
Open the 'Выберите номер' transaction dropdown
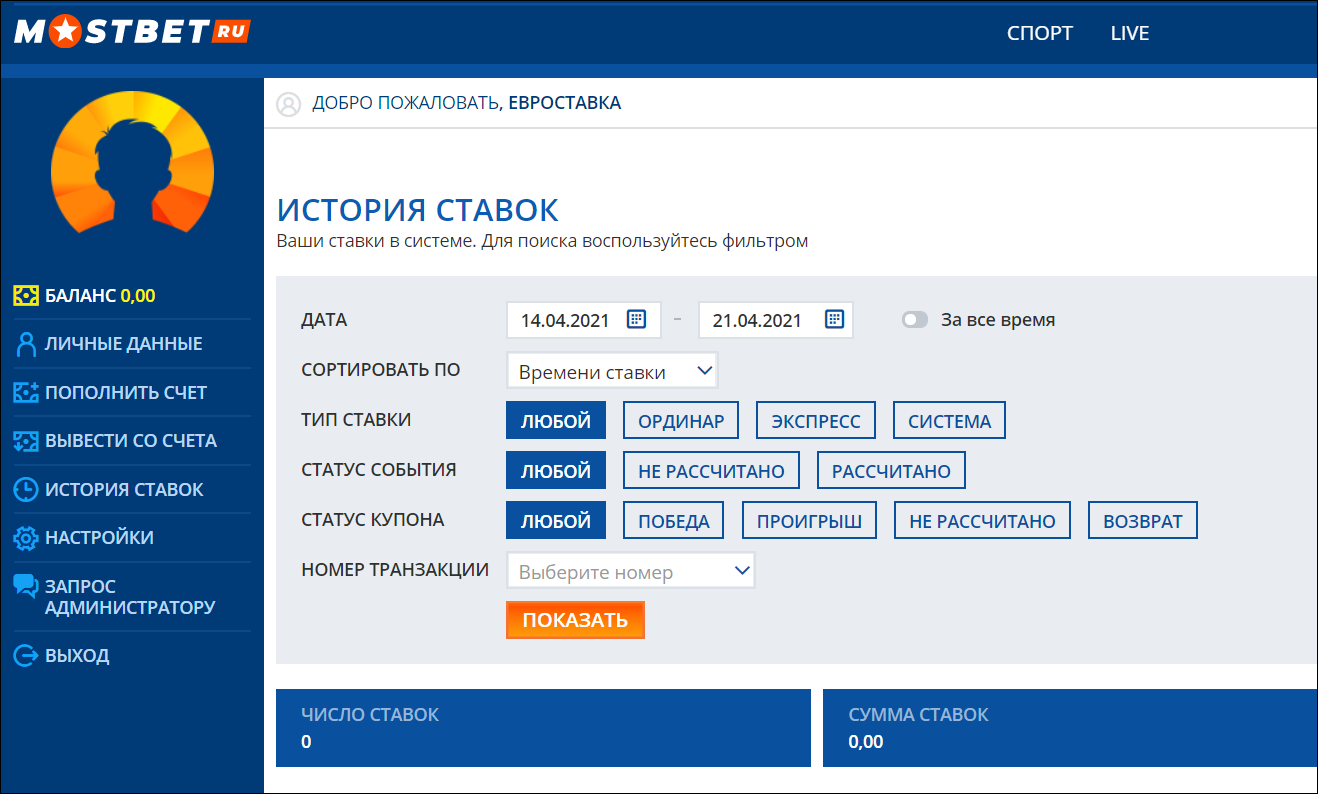coord(631,571)
